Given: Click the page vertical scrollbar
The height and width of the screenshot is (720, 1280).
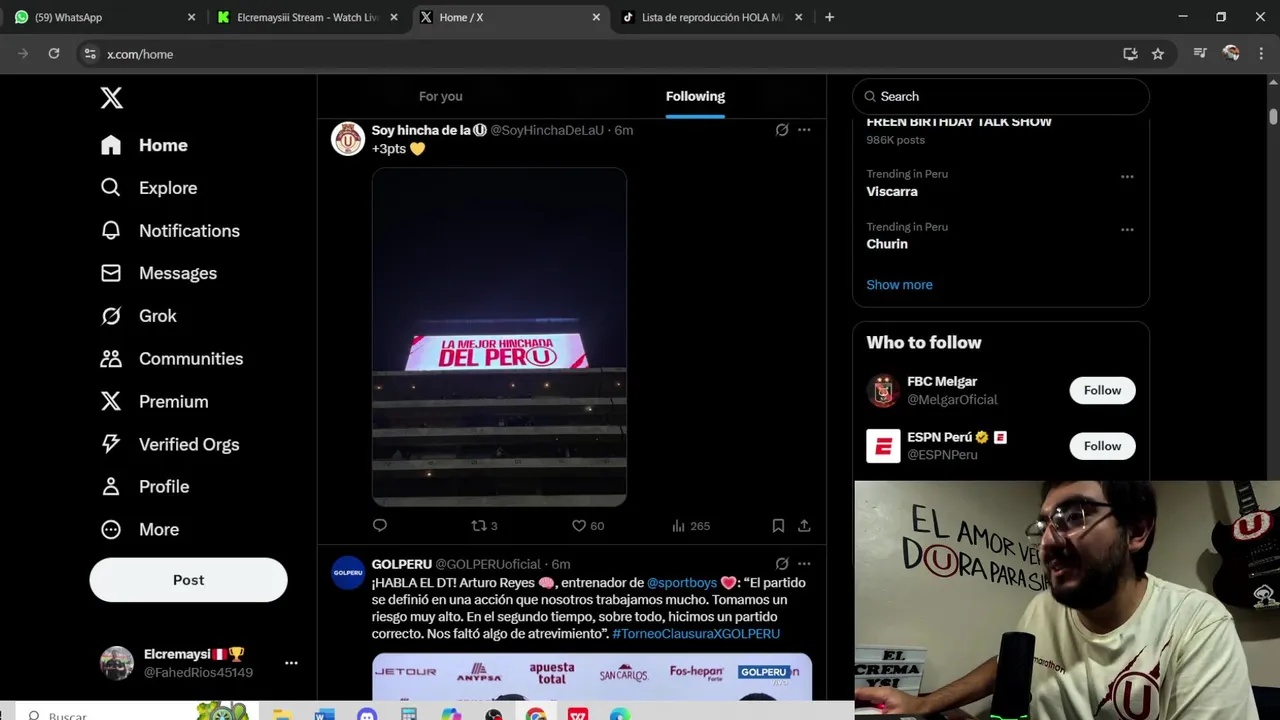Looking at the screenshot, I should (x=1273, y=116).
